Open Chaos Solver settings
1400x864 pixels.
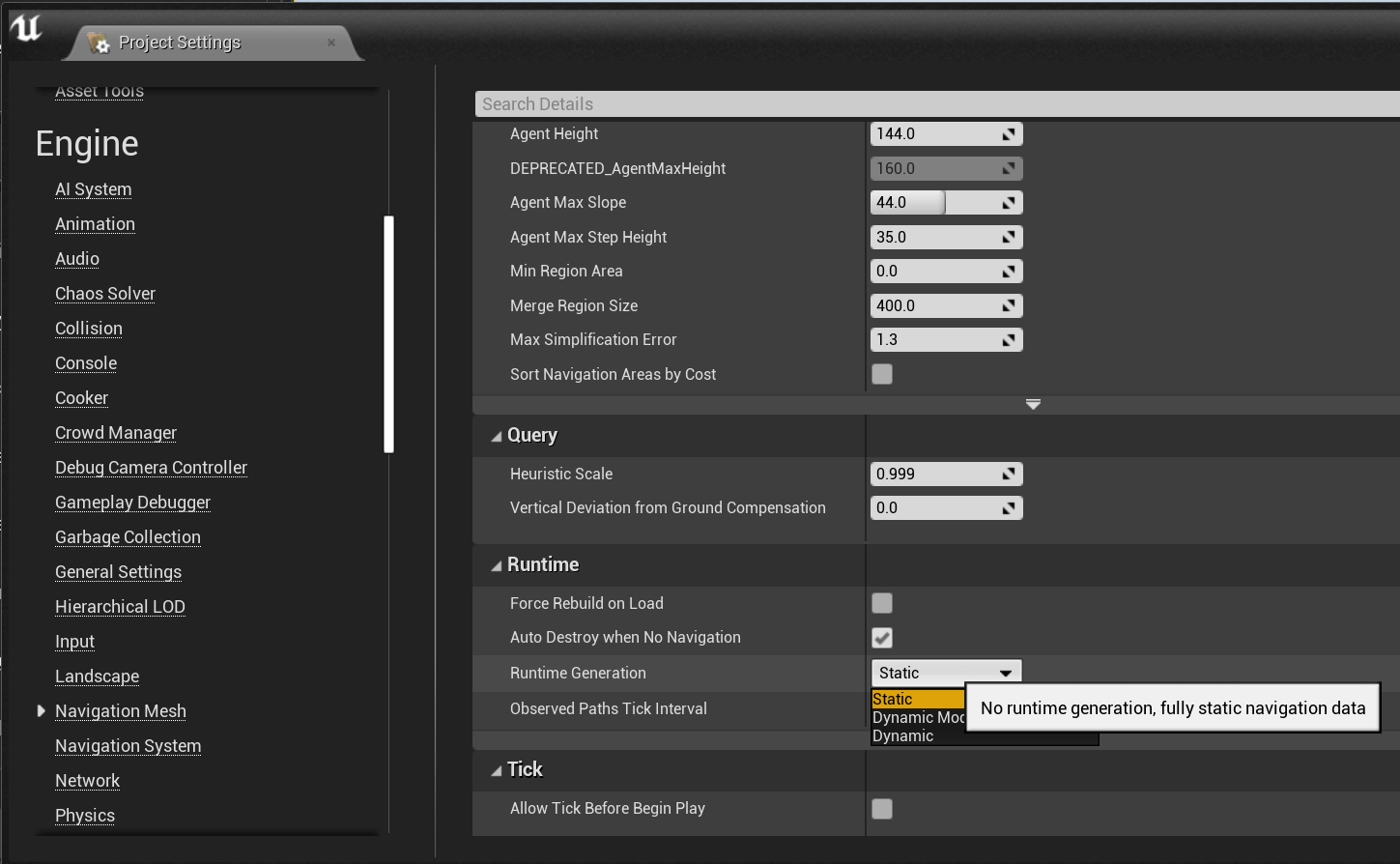click(105, 294)
